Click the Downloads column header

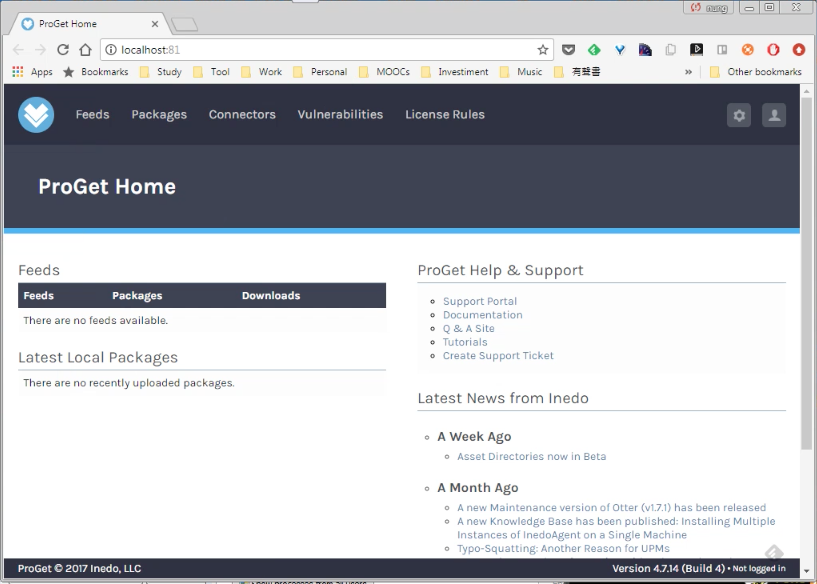pos(271,295)
